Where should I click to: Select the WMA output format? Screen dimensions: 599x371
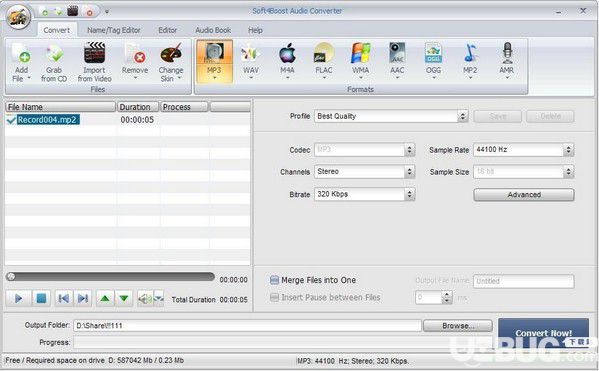[x=361, y=61]
